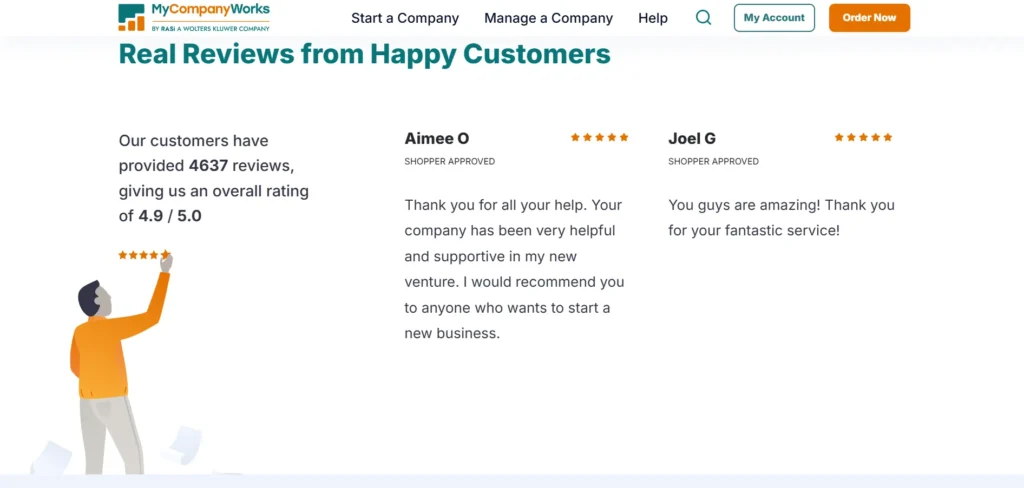Image resolution: width=1024 pixels, height=488 pixels.
Task: Click Joel G's review text
Action: pyautogui.click(x=781, y=217)
